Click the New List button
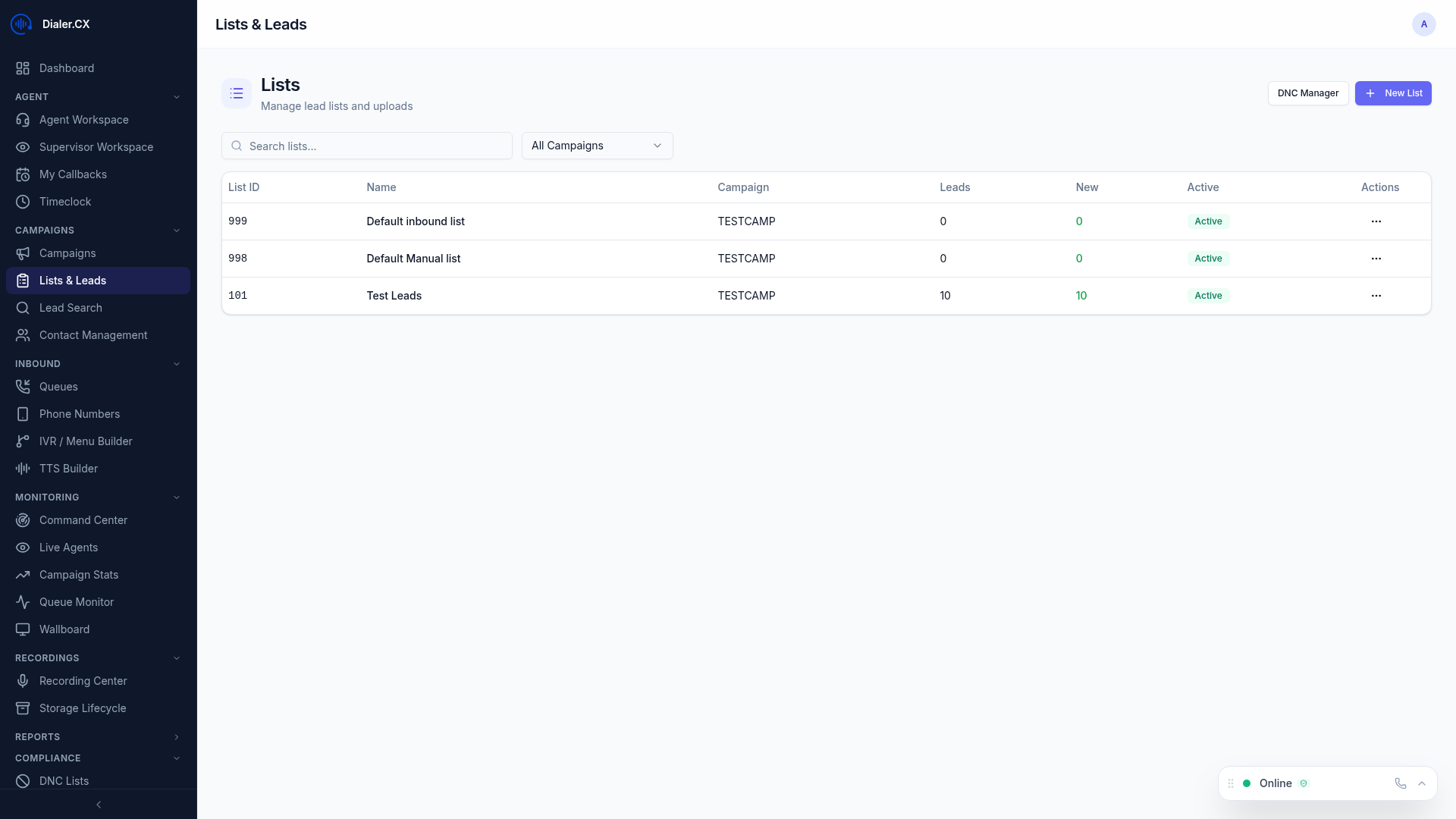The height and width of the screenshot is (819, 1456). (x=1393, y=93)
